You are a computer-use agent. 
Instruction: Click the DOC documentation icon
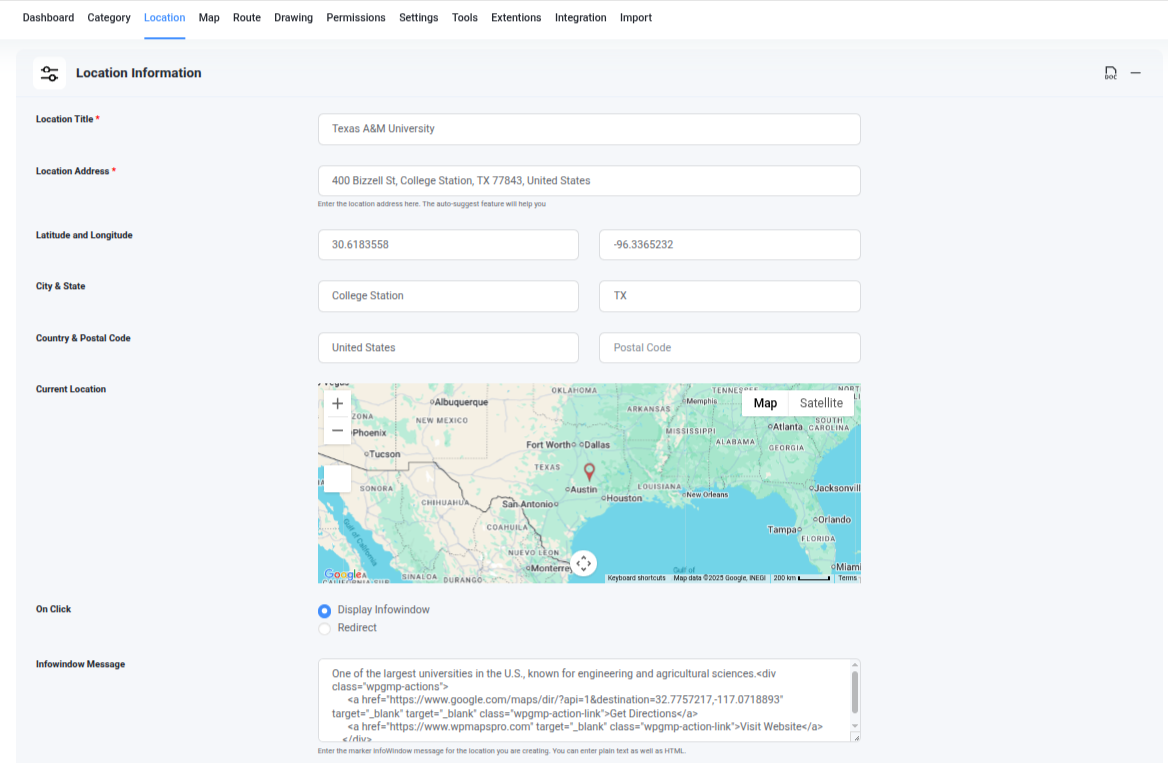(1110, 72)
